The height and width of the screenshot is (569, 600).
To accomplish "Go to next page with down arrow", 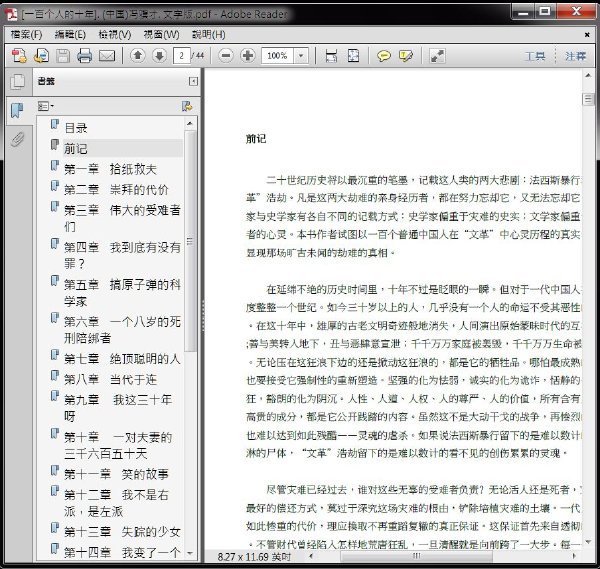I will (159, 56).
